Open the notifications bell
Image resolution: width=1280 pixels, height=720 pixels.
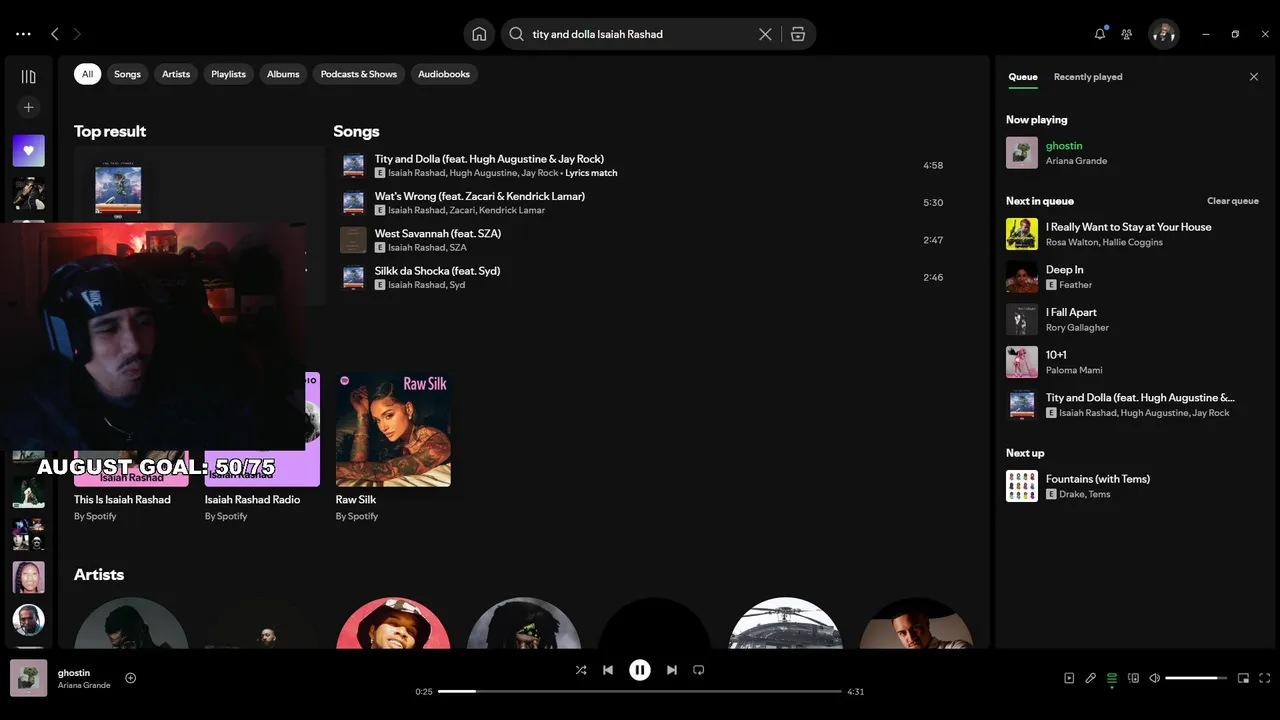[x=1100, y=34]
